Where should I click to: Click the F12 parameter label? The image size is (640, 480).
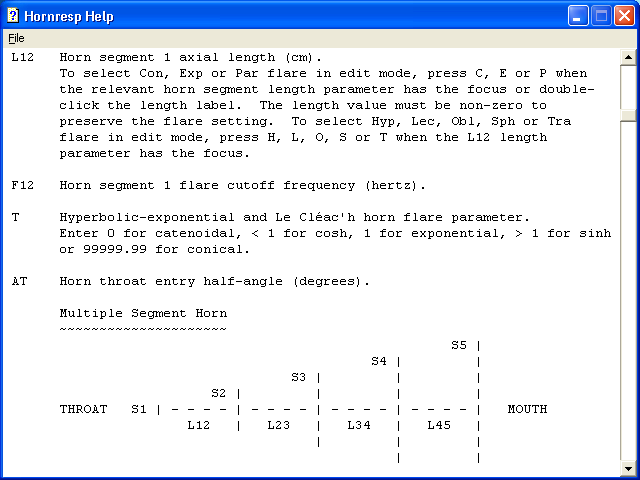click(x=22, y=185)
